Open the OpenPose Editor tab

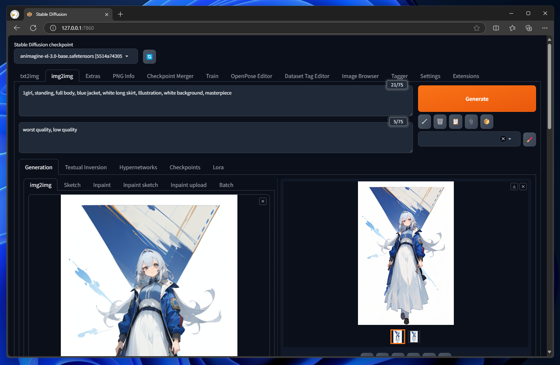pyautogui.click(x=251, y=76)
